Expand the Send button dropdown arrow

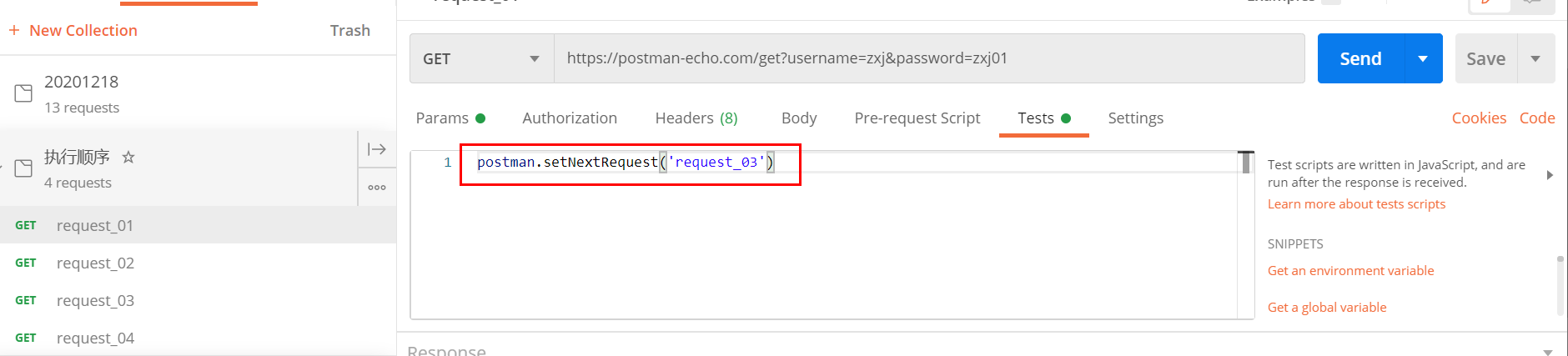[1423, 58]
